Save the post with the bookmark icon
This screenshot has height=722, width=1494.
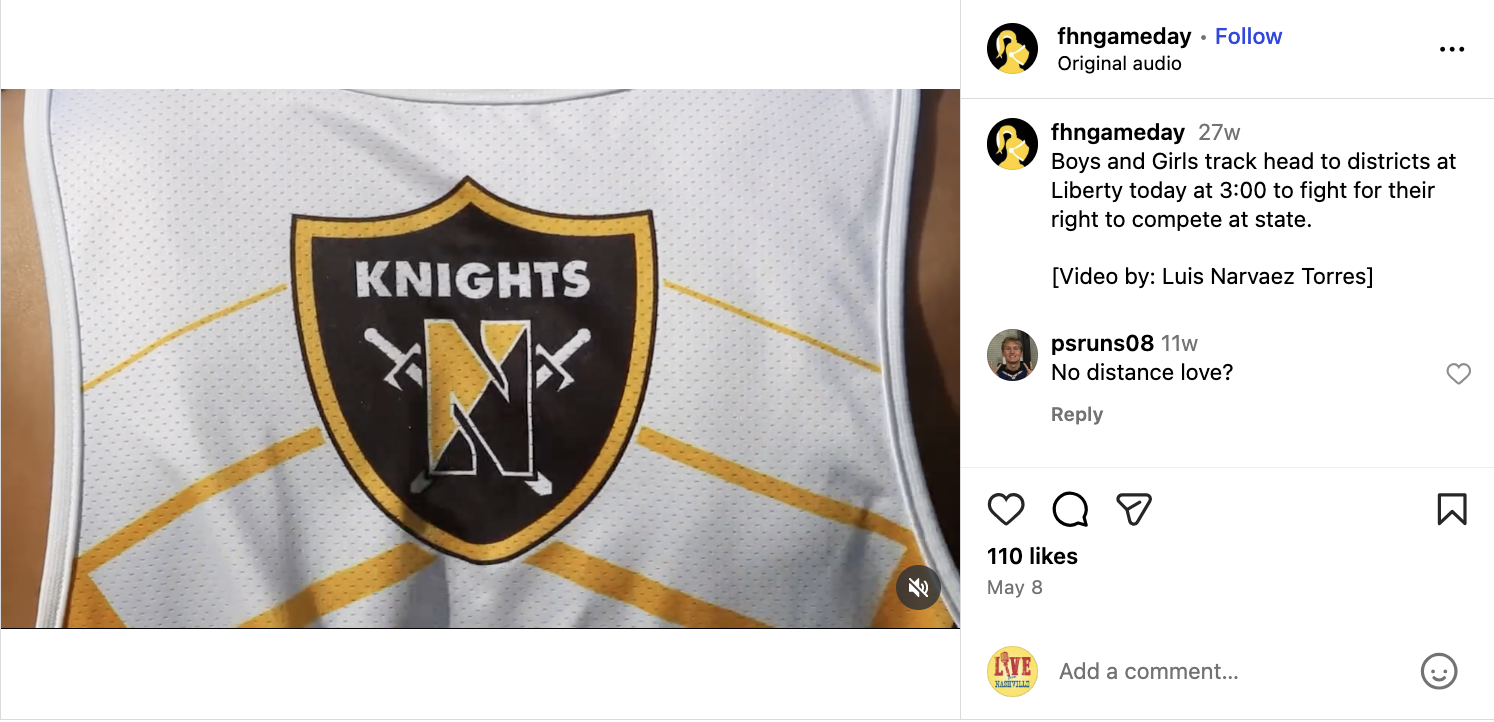tap(1451, 510)
